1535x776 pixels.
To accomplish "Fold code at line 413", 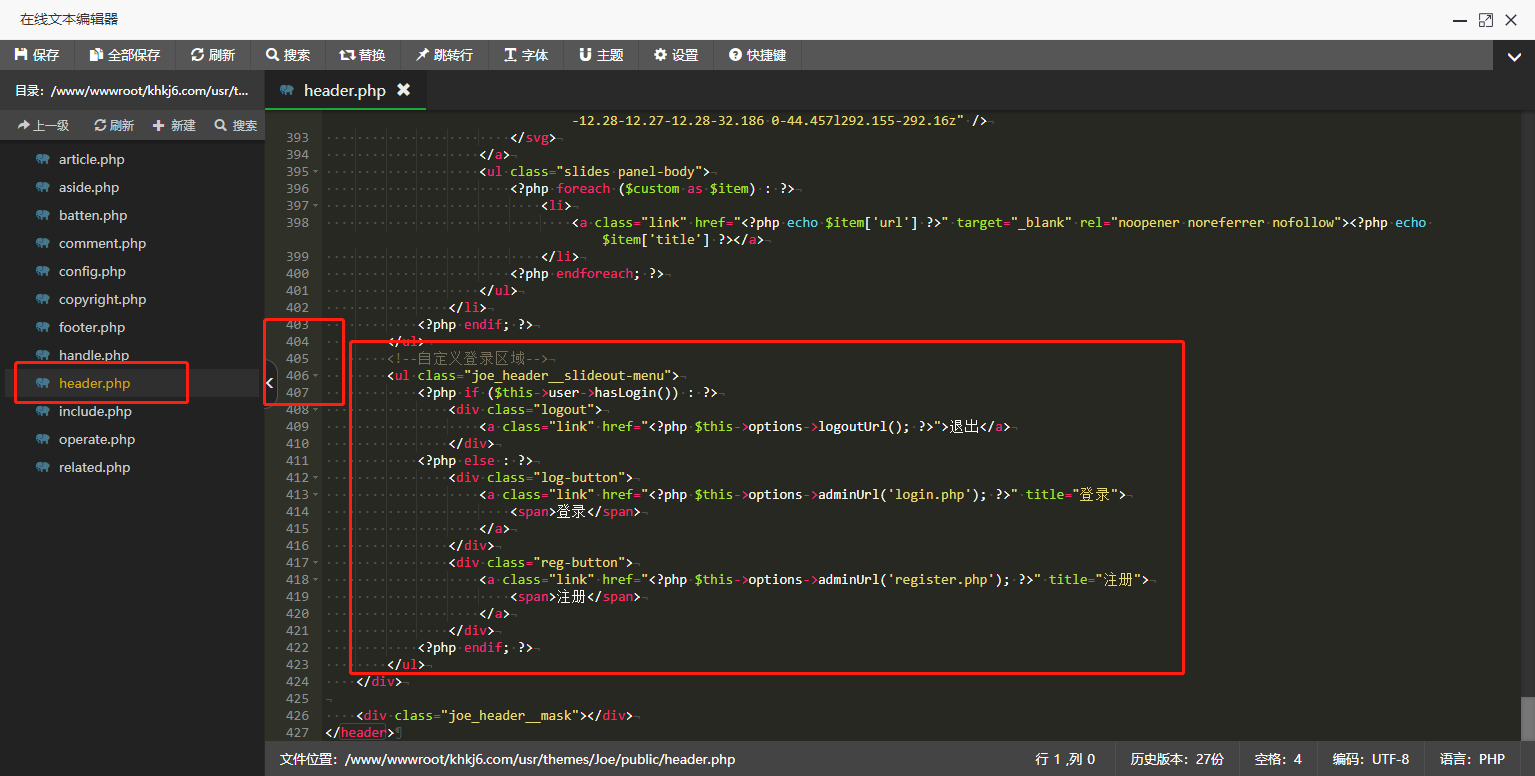I will [316, 495].
